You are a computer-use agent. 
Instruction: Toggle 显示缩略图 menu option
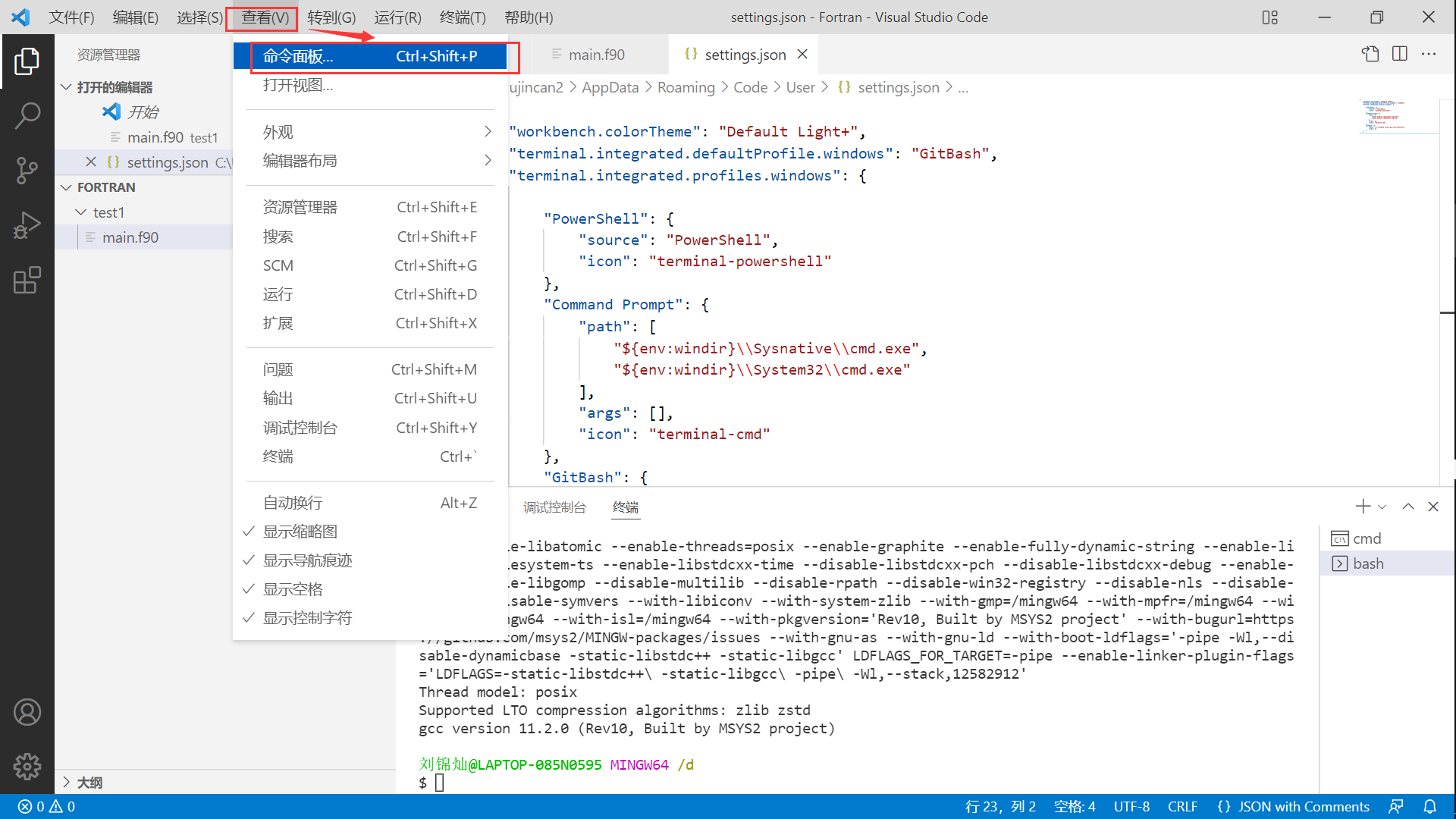[300, 532]
